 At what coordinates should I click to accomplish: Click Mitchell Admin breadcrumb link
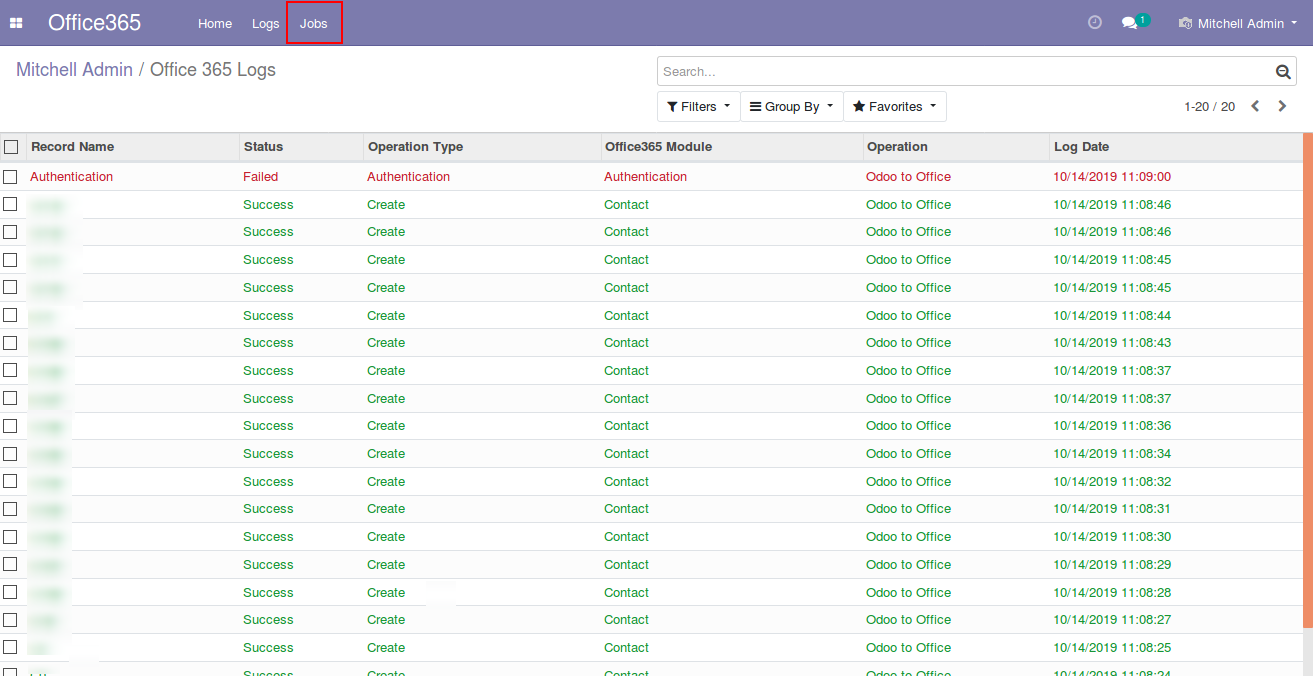click(74, 70)
